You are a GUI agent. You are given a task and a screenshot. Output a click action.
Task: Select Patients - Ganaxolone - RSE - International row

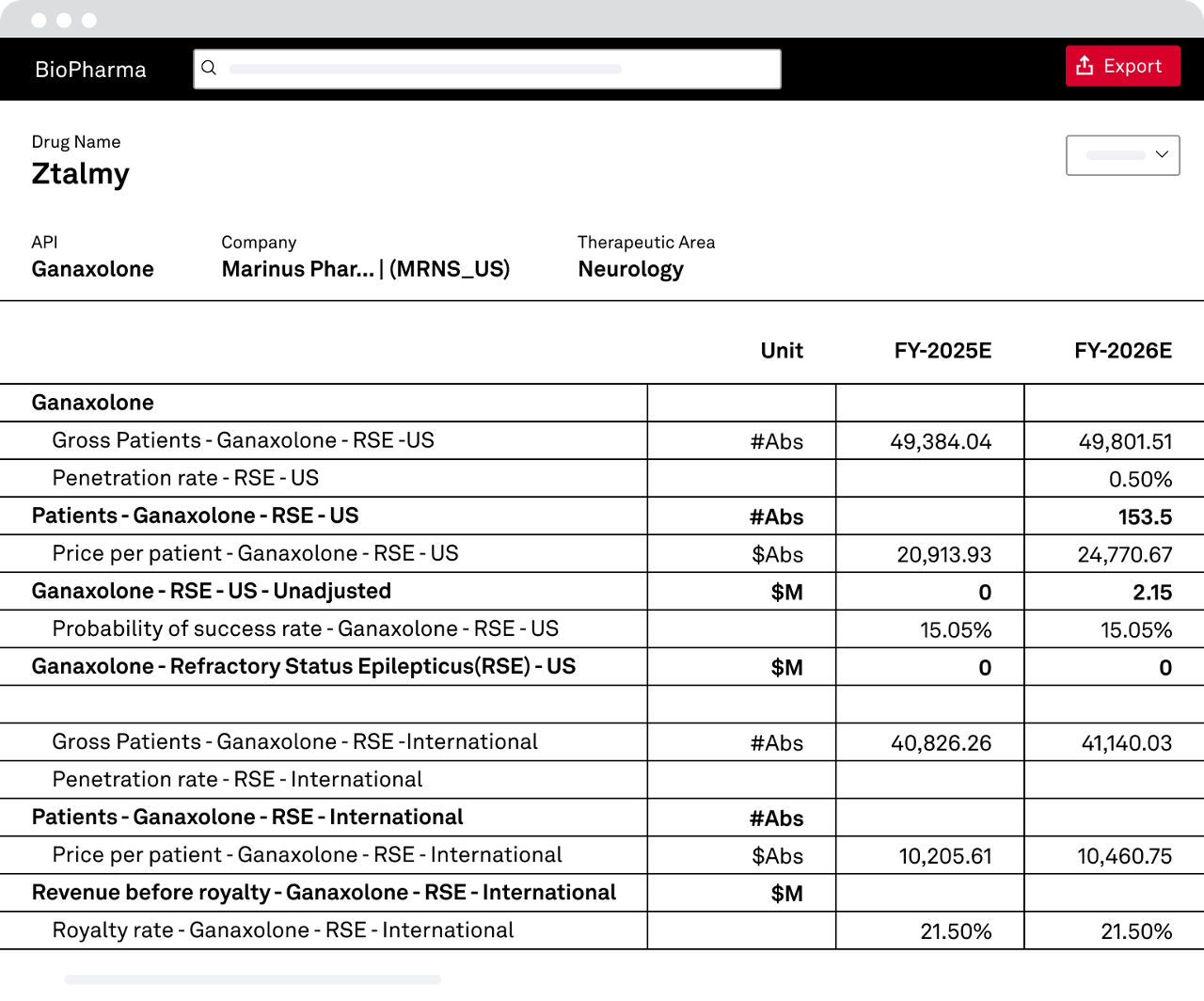[x=247, y=817]
